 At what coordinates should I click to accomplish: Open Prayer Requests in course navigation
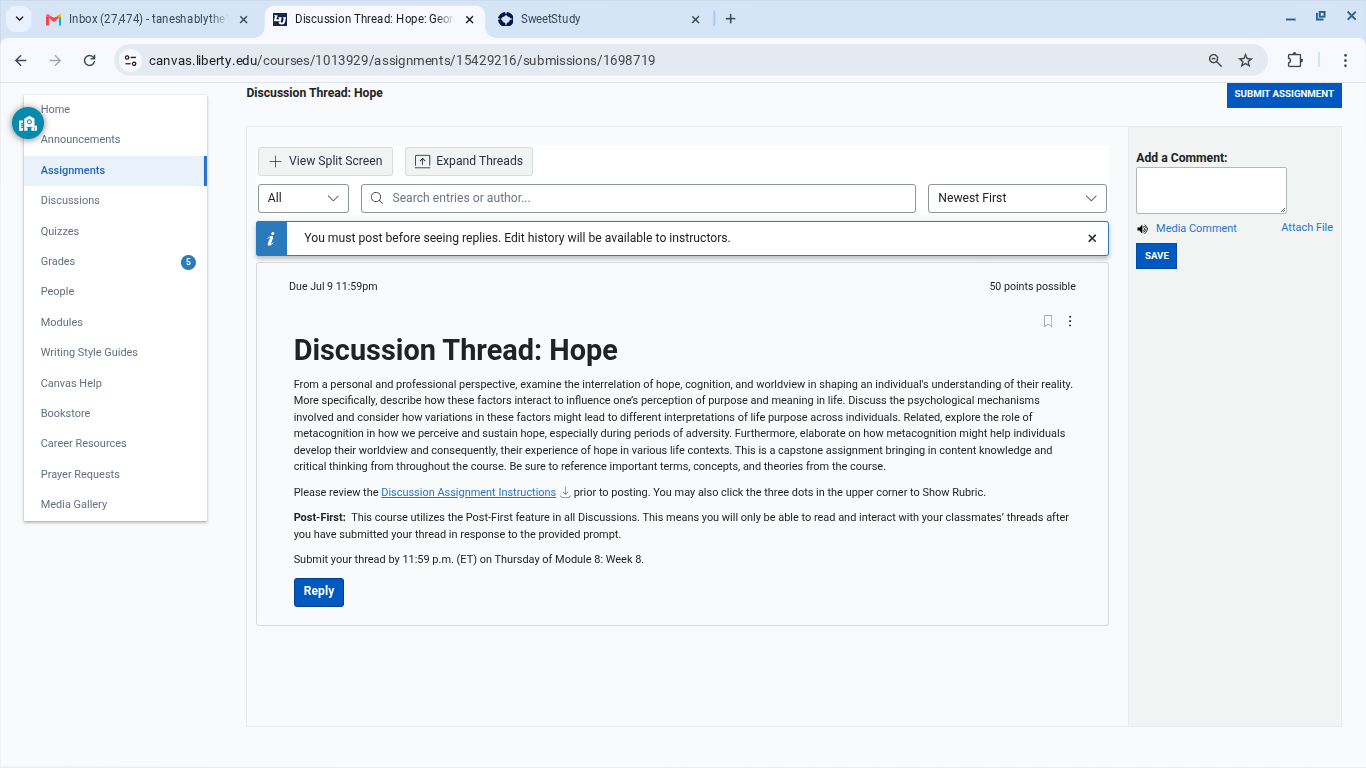80,474
